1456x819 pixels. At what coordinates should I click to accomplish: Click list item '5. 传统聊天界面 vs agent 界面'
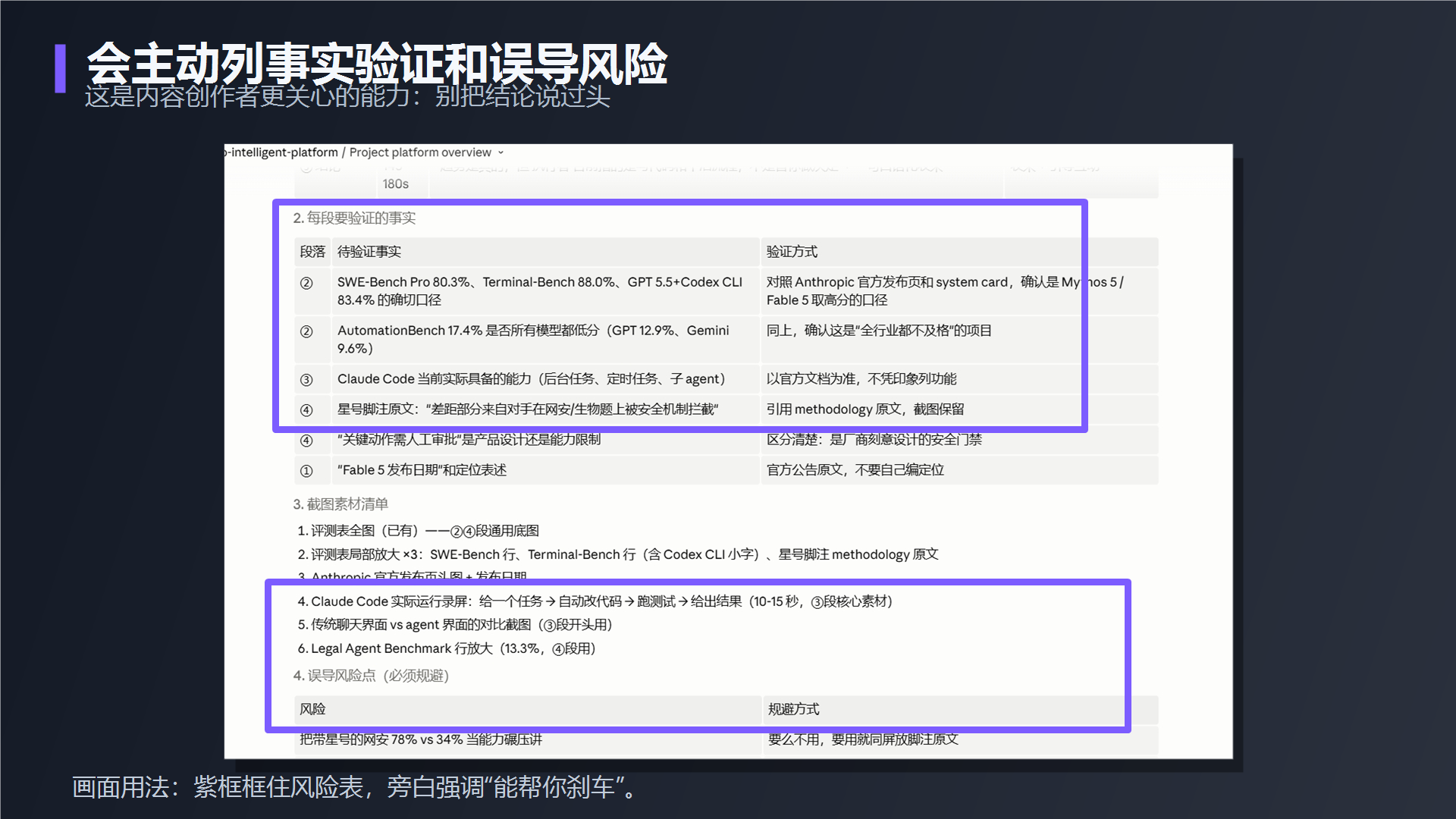click(454, 625)
